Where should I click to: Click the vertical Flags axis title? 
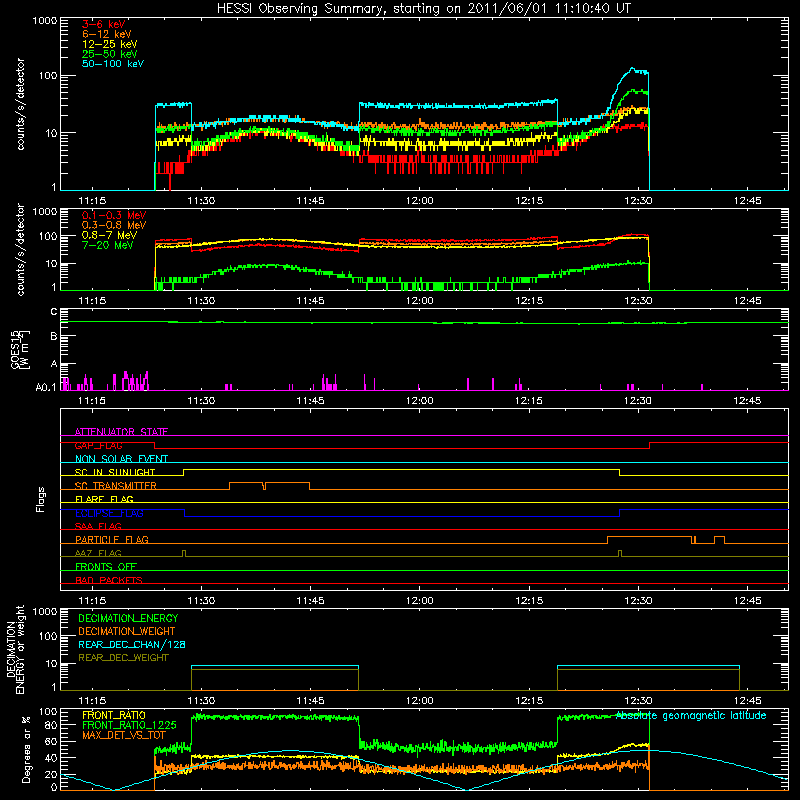41,499
